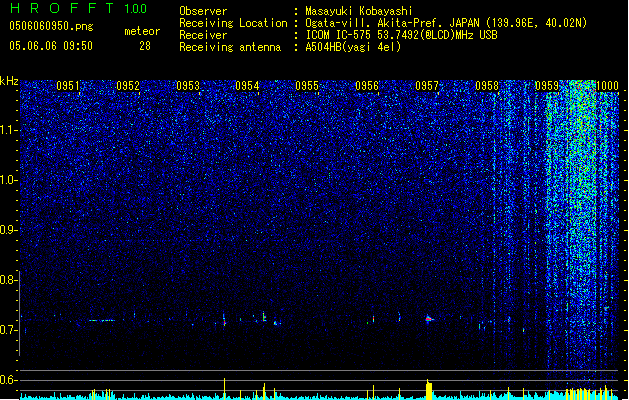Click the long faint echo trace near 0952
629x400 pixels.
tap(102, 321)
